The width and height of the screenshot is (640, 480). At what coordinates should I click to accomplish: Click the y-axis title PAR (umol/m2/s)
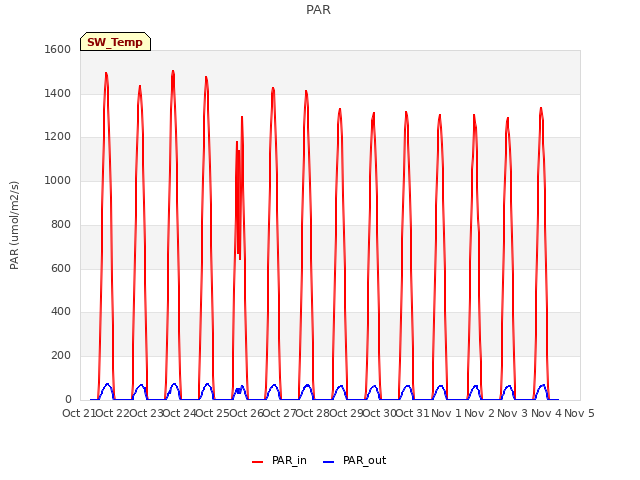coord(14,225)
